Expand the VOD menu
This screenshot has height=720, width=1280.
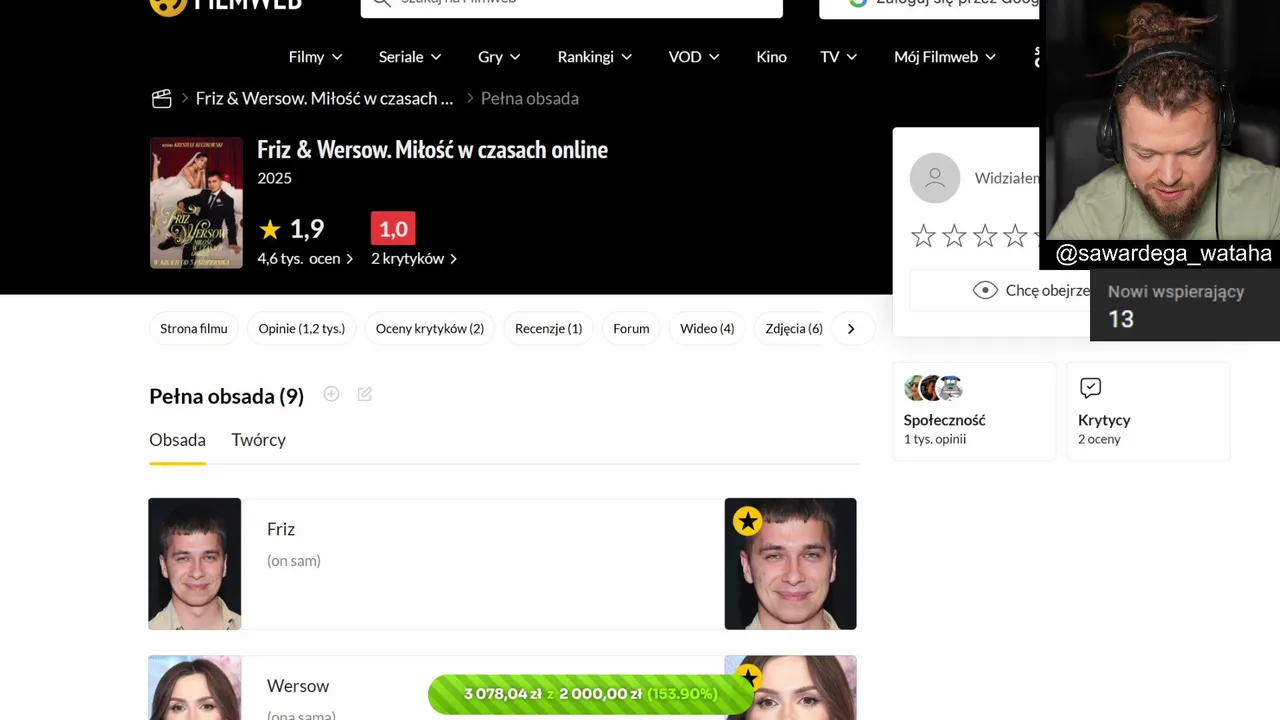(x=694, y=57)
